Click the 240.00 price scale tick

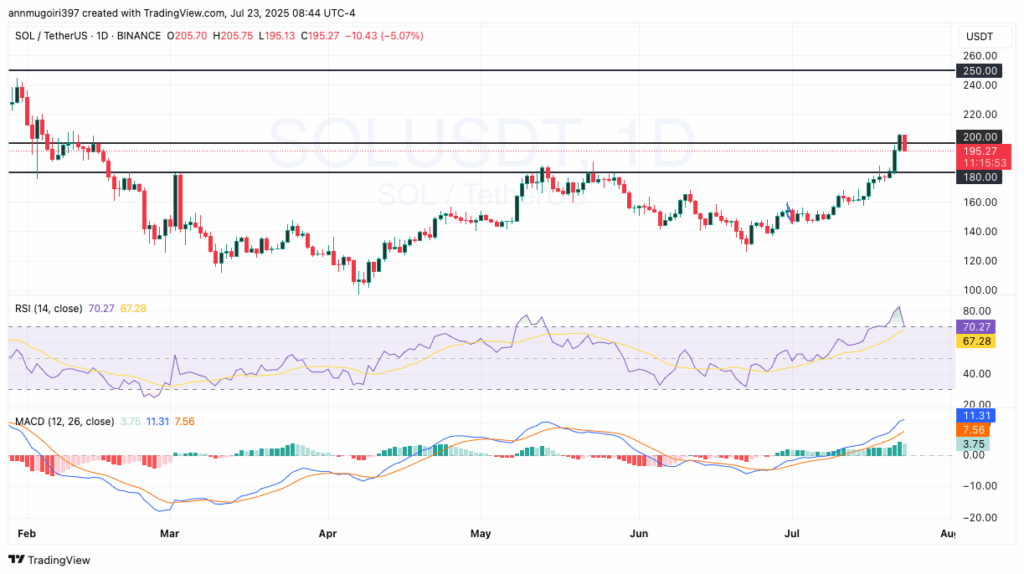point(980,85)
